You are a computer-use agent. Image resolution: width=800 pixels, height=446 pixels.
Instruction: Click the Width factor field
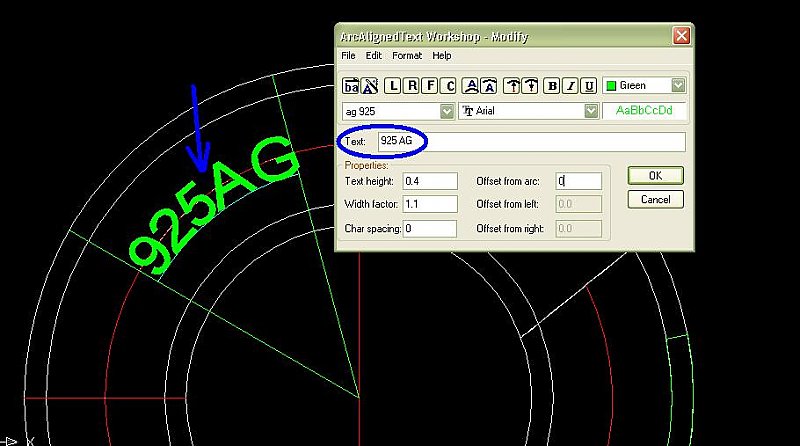coord(430,204)
